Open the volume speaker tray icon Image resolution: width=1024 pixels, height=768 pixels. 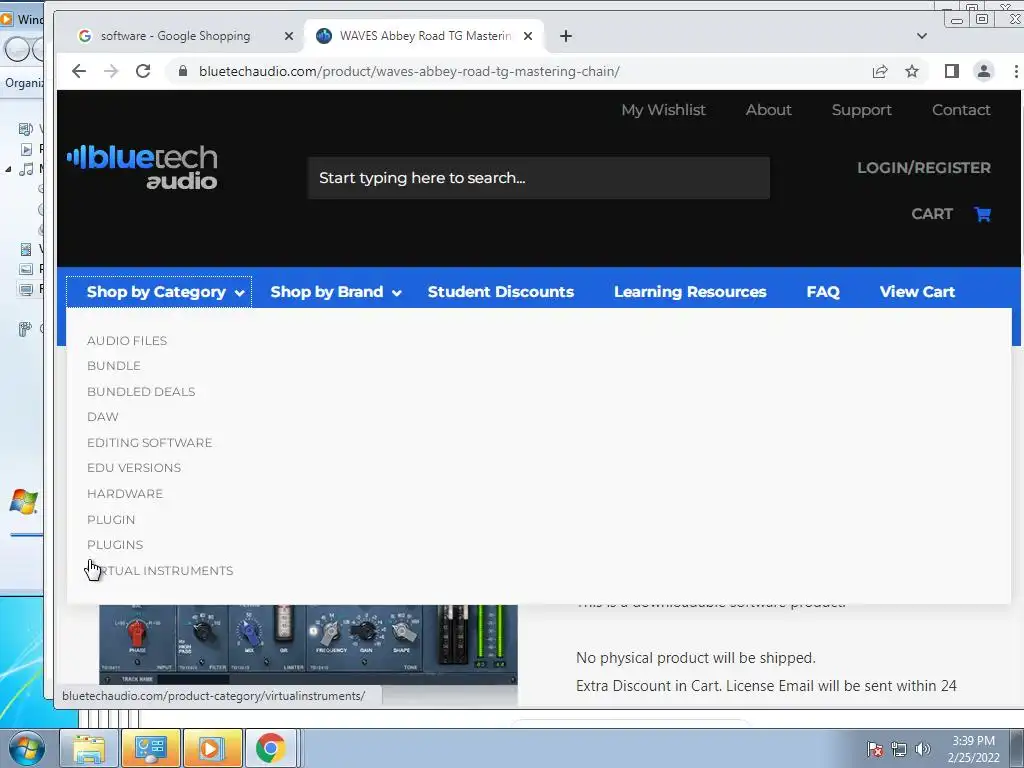coord(923,749)
